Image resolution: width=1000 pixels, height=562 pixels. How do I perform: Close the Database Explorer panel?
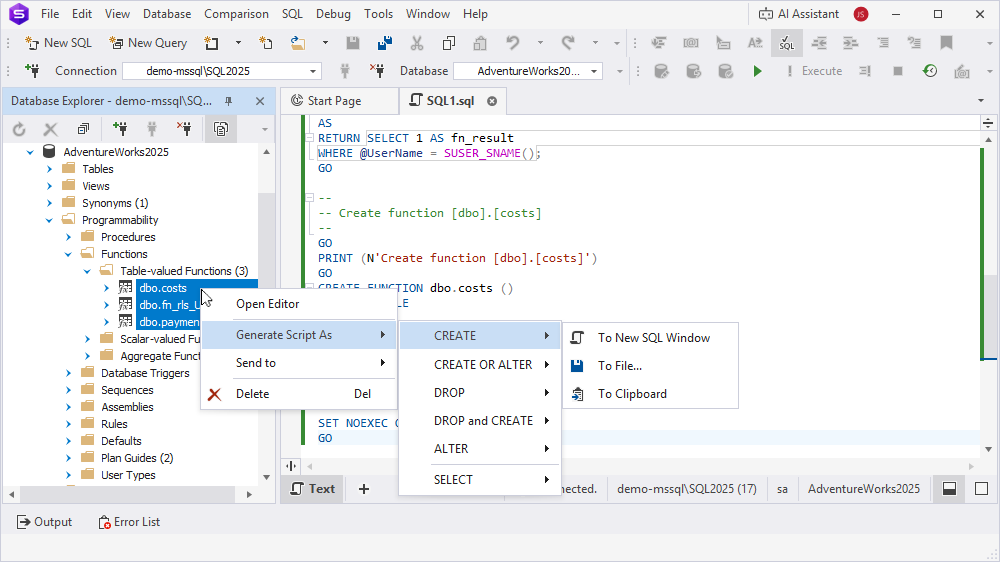260,101
